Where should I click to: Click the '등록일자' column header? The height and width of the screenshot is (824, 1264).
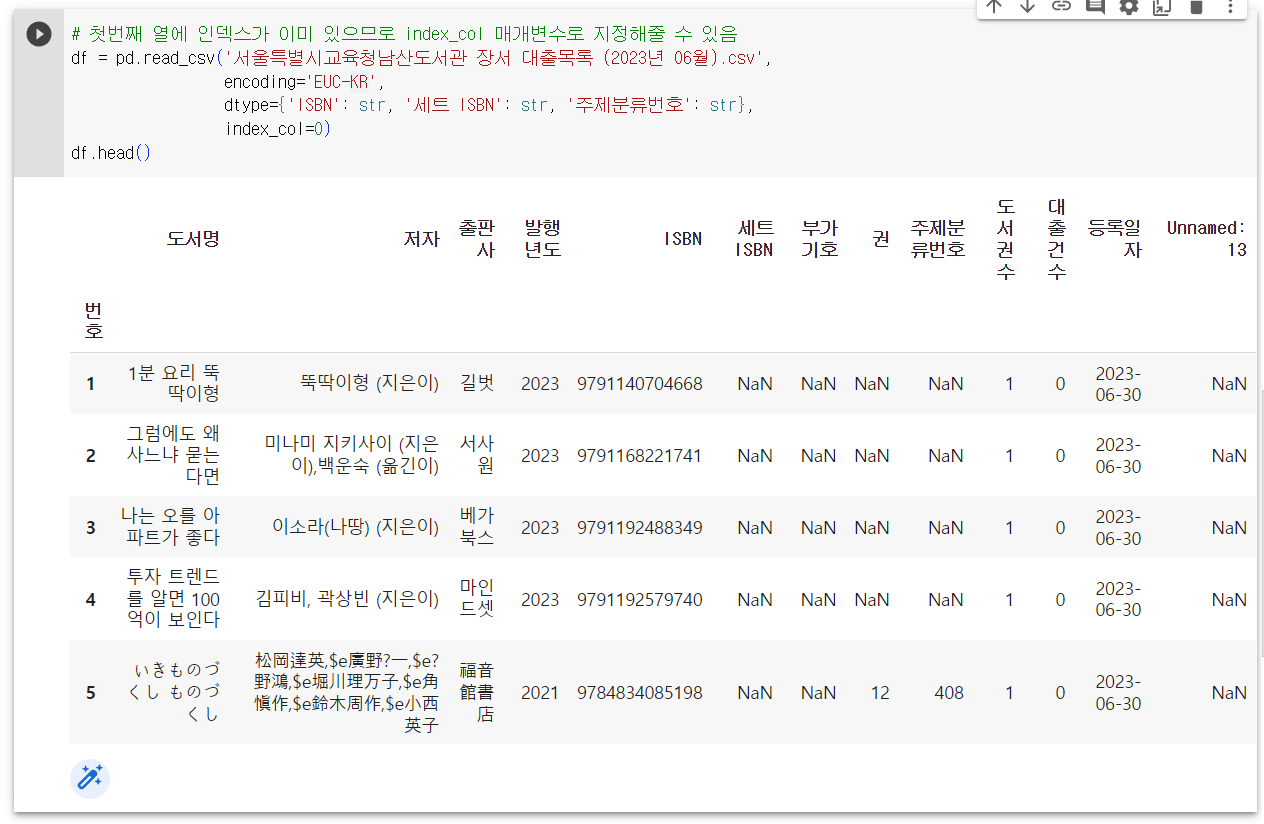point(1114,238)
